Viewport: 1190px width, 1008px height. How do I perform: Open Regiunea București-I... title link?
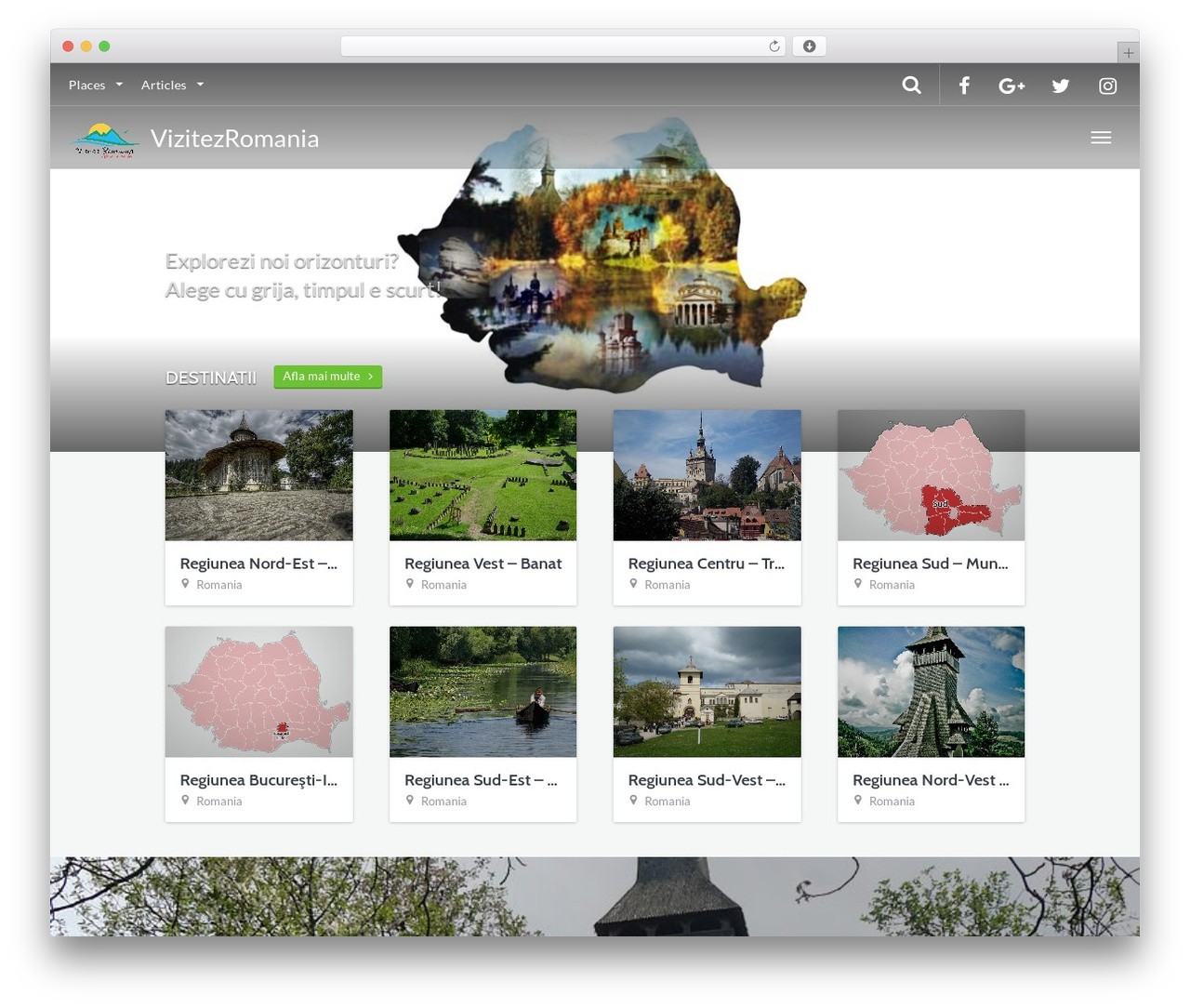click(x=258, y=780)
